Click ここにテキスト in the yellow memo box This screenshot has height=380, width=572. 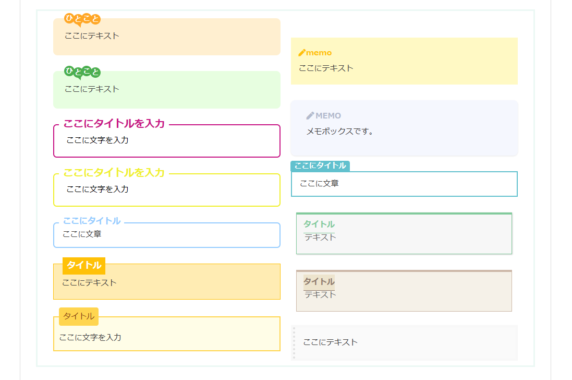pos(326,68)
